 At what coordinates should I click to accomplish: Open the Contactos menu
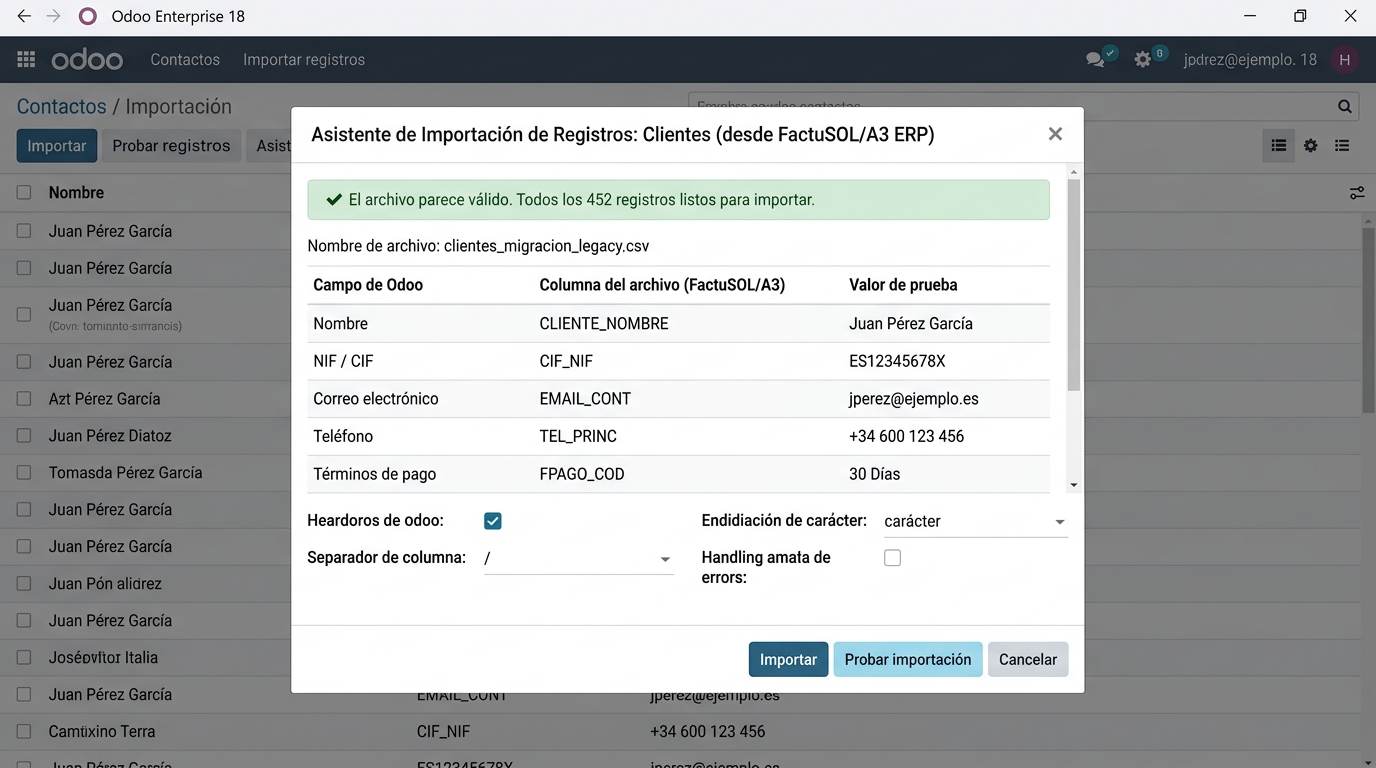185,60
